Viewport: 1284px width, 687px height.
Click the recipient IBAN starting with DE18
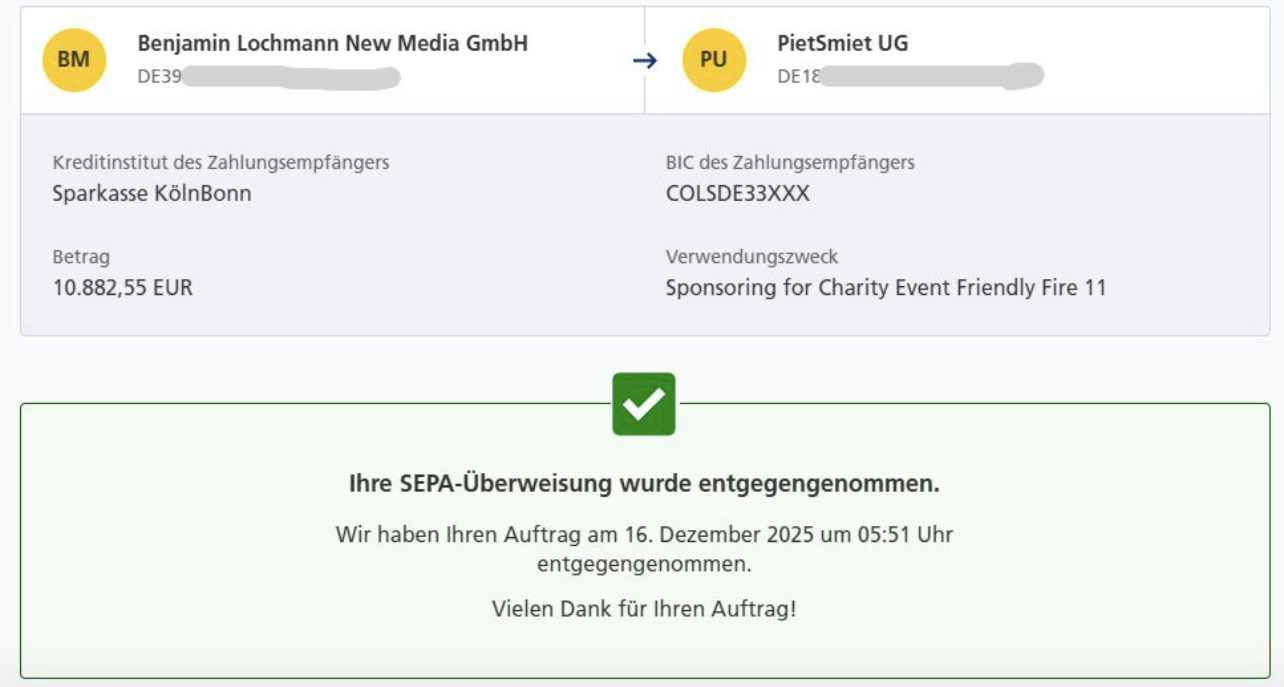(909, 77)
